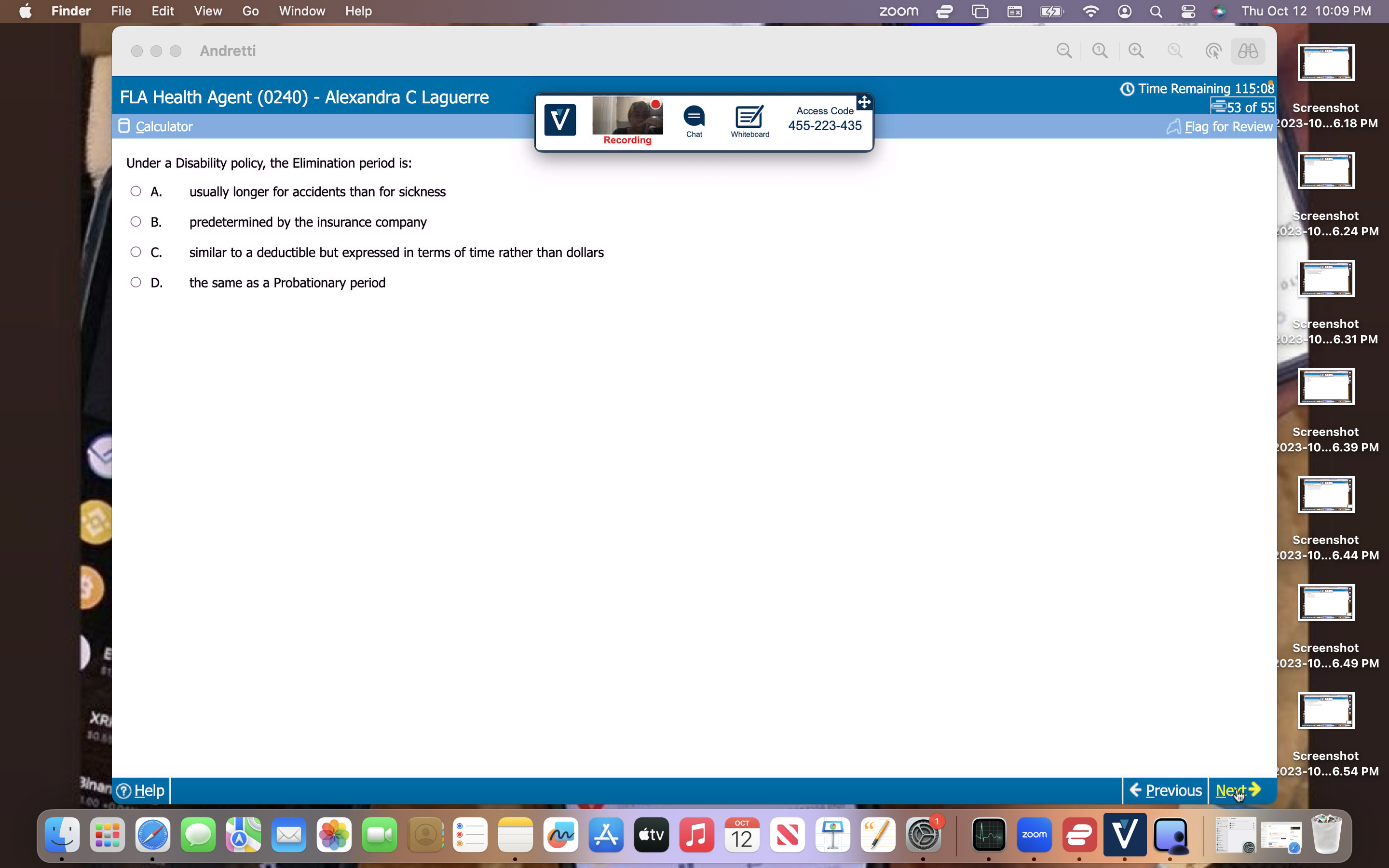Select the zoom in magnifier icon
This screenshot has height=868, width=1389.
pos(1136,51)
